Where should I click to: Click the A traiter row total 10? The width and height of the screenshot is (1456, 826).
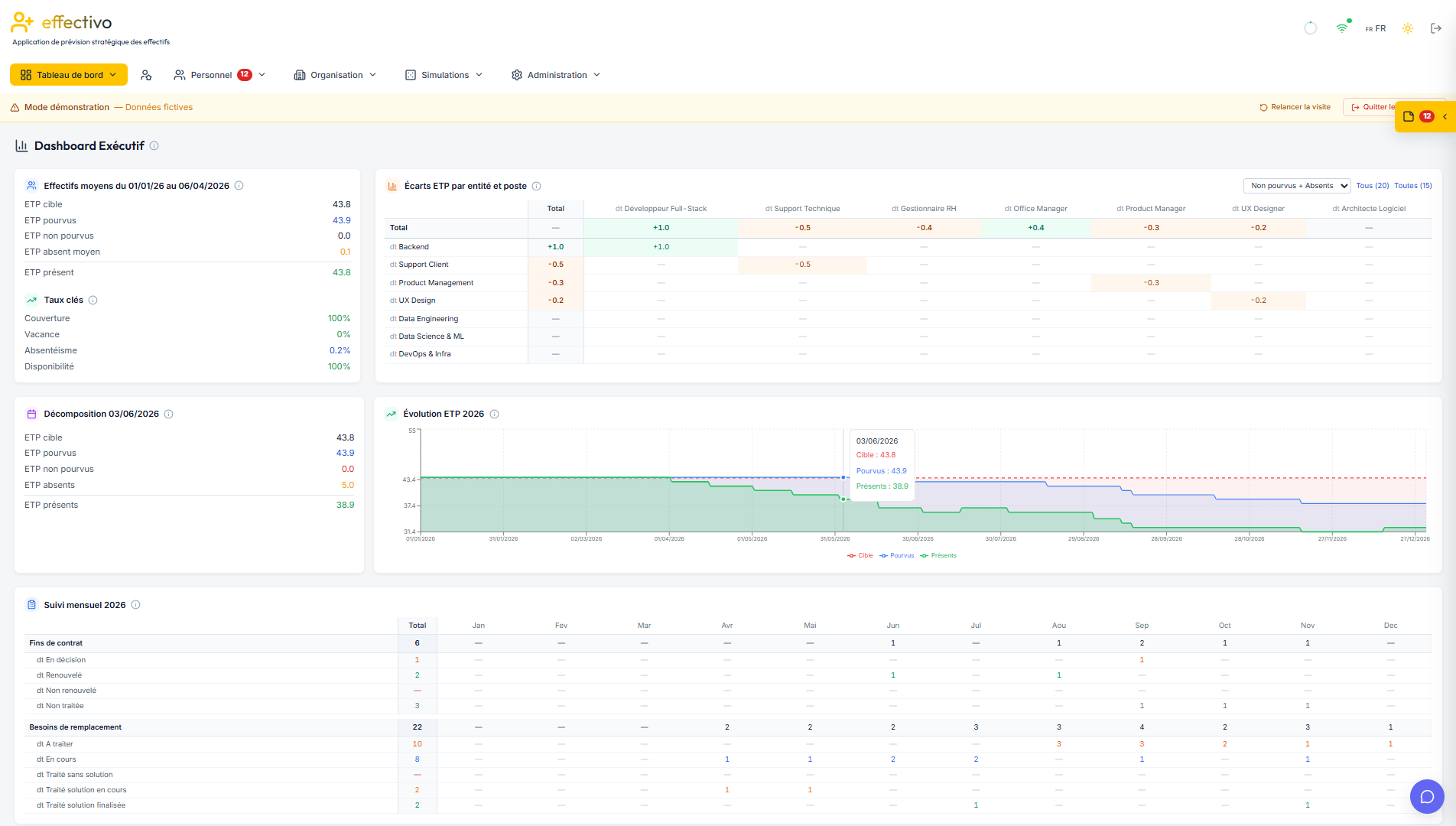pos(418,744)
